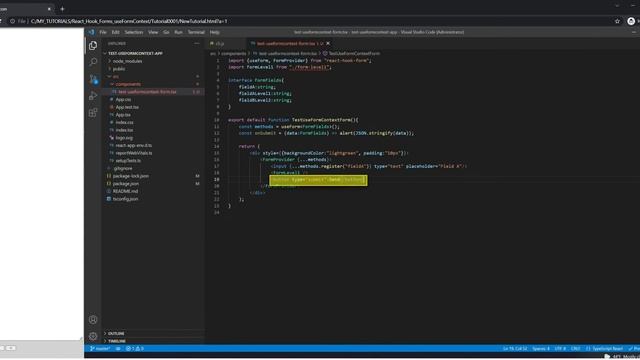Collapse the components folder
Image resolution: width=640 pixels, height=360 pixels.
coord(128,84)
